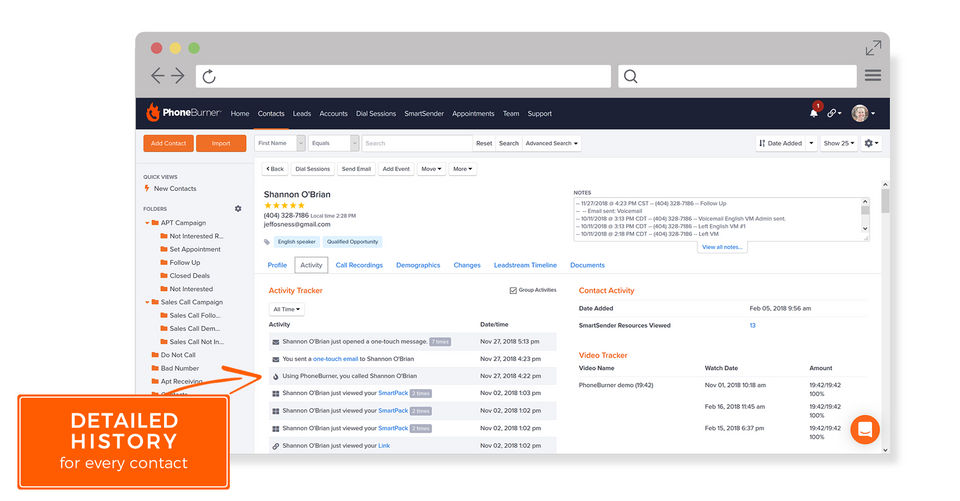Open the browser hamburger menu
This screenshot has width=960, height=501.
pos(873,75)
